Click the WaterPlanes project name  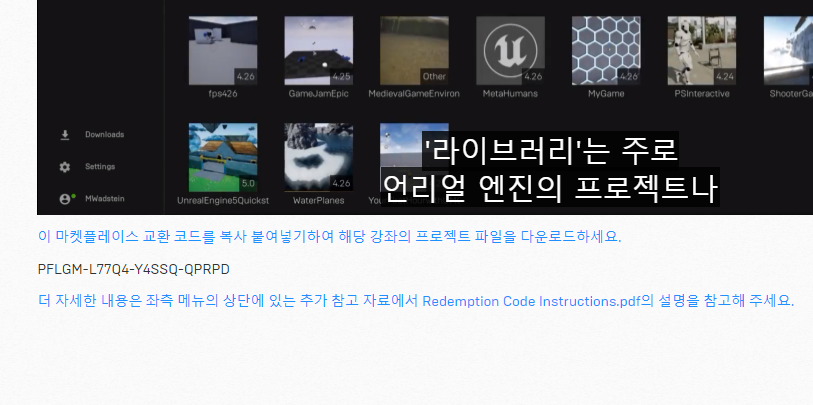(318, 201)
